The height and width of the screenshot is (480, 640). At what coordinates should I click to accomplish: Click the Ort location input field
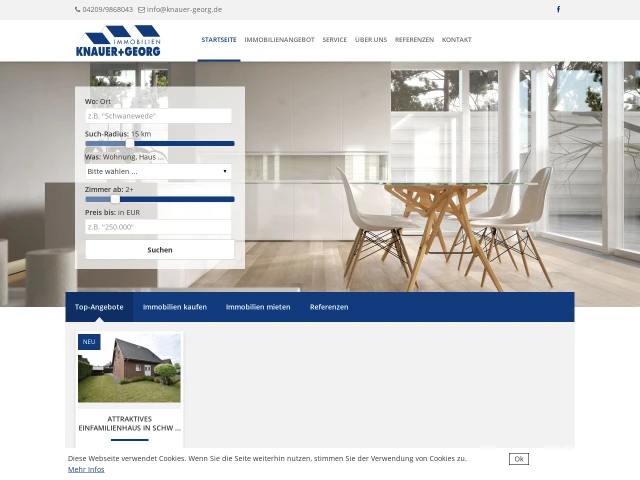click(x=159, y=116)
